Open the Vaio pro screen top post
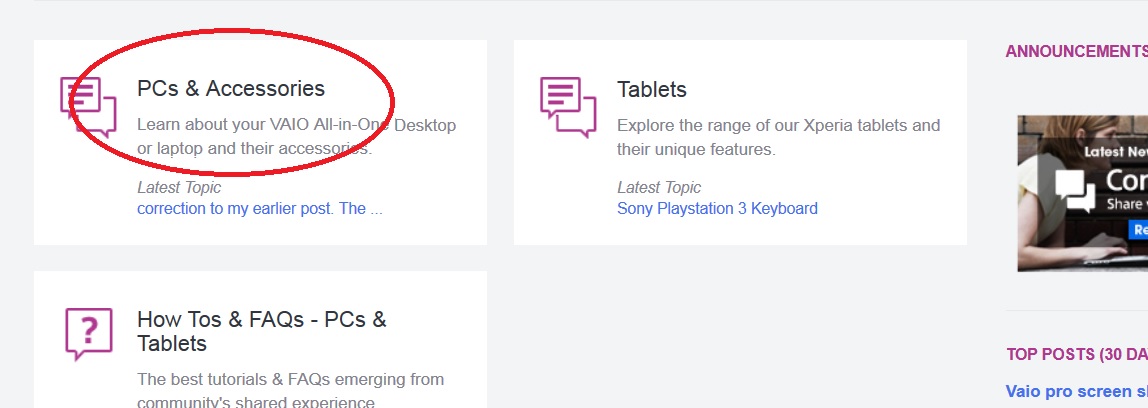 coord(1076,391)
